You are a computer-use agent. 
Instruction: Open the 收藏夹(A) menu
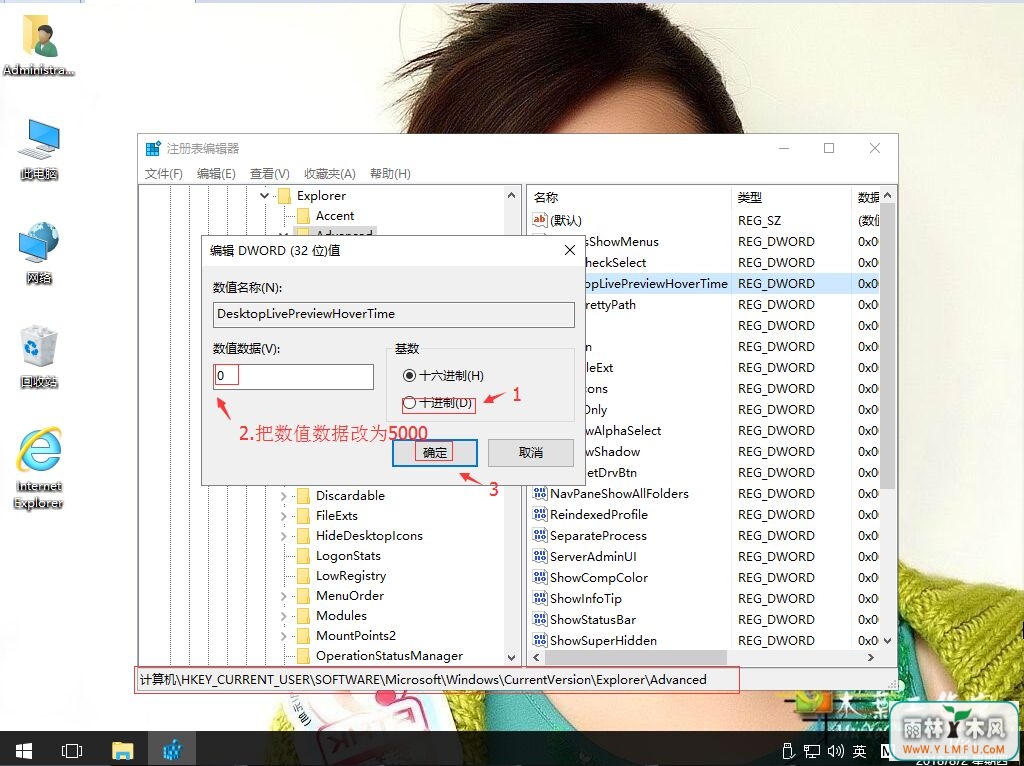[x=330, y=173]
